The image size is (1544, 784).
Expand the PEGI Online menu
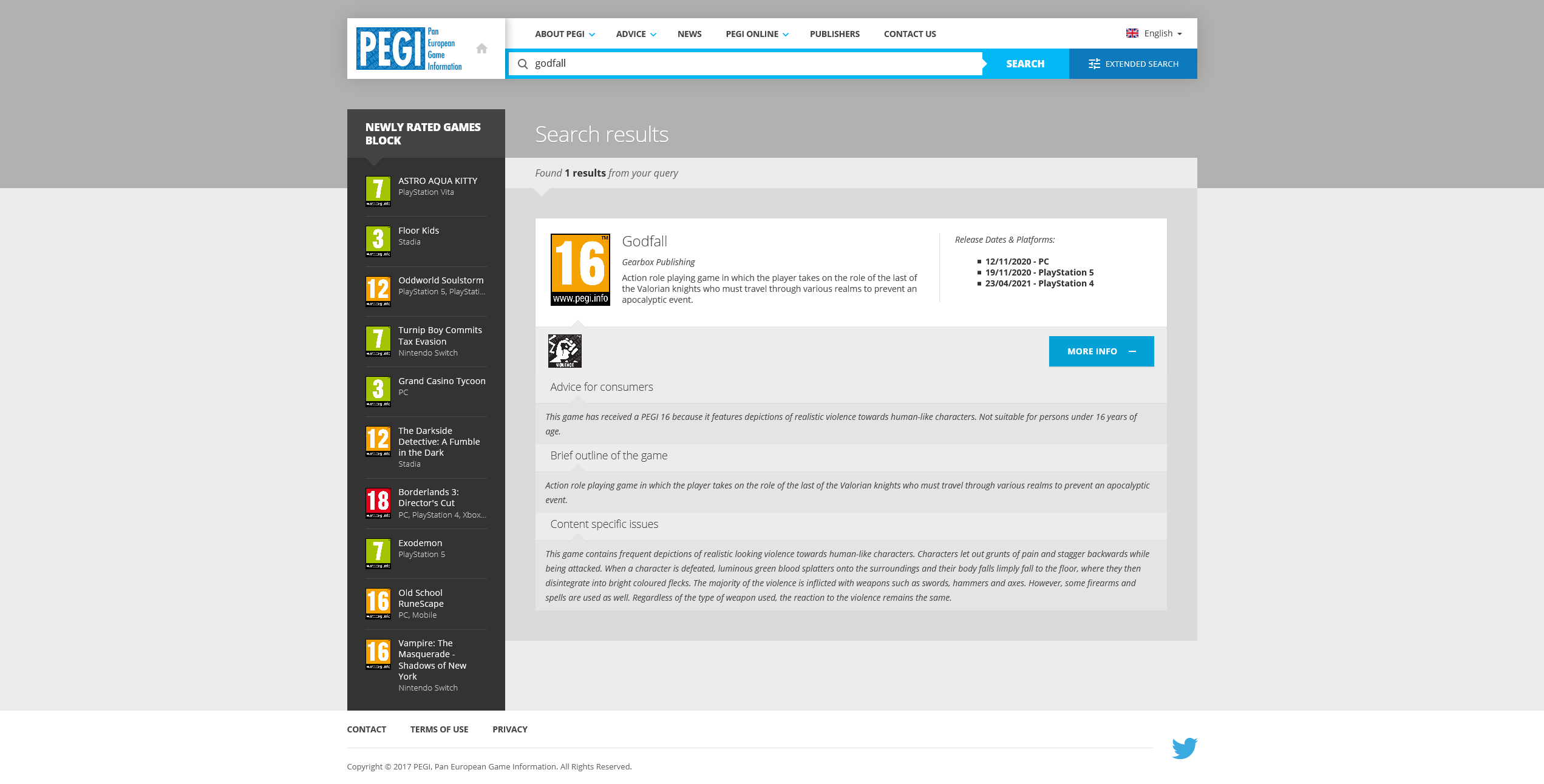pos(757,34)
